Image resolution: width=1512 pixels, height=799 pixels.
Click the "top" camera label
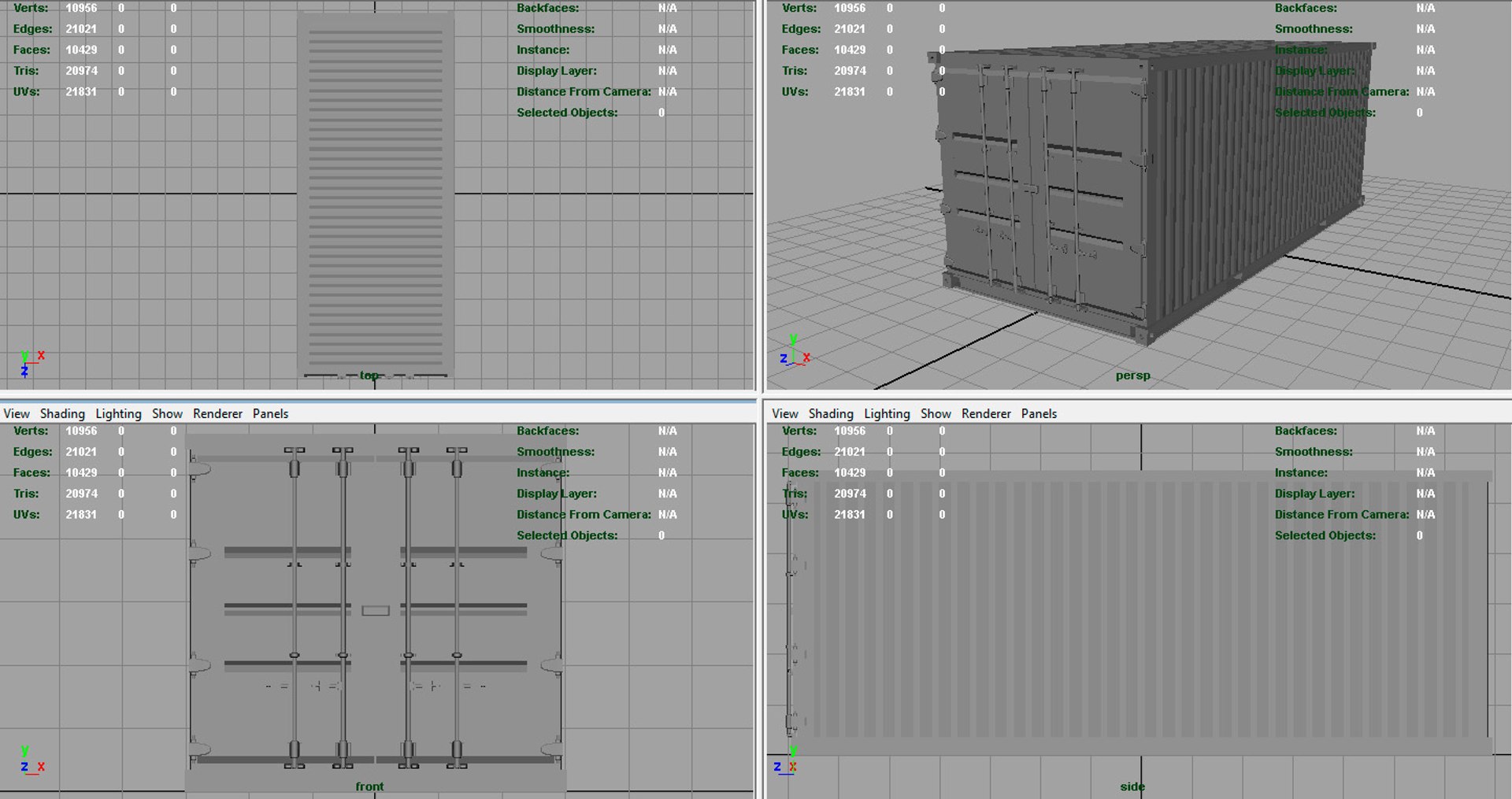(x=369, y=375)
